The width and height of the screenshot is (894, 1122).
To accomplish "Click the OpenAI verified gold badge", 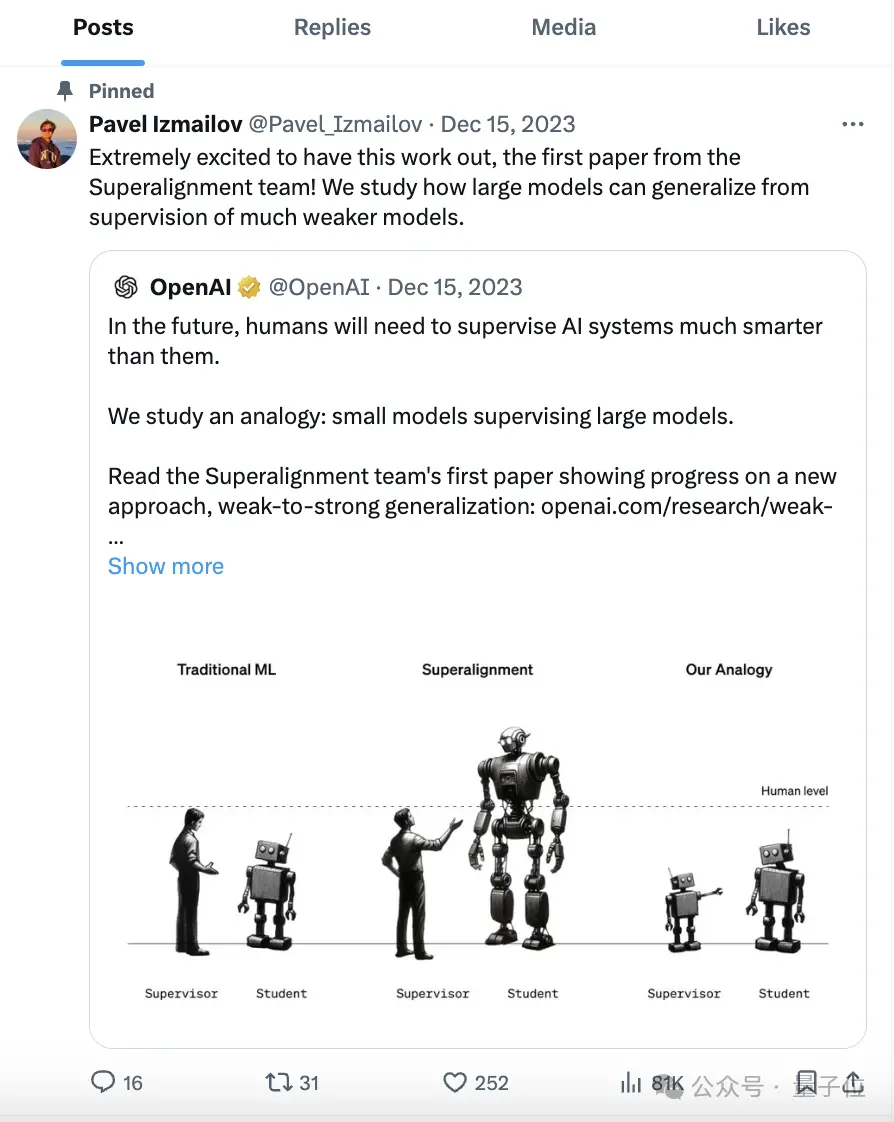I will pos(249,287).
